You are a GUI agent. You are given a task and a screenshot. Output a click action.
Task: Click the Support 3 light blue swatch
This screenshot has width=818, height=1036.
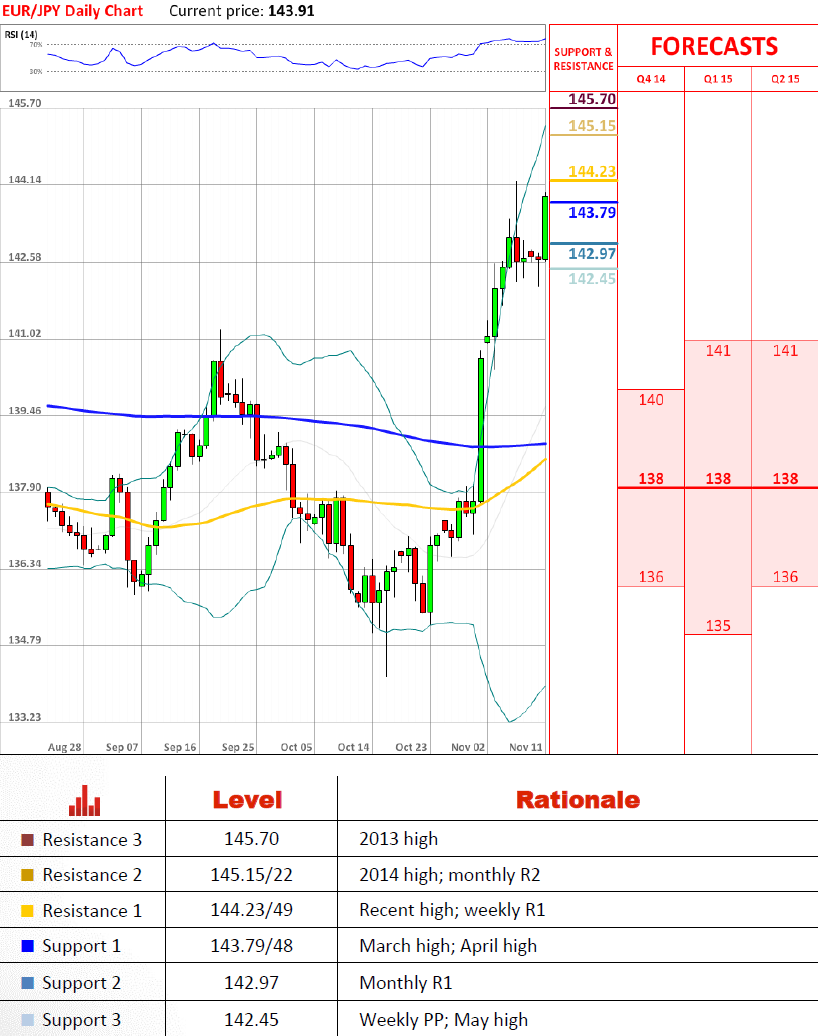tap(27, 1019)
